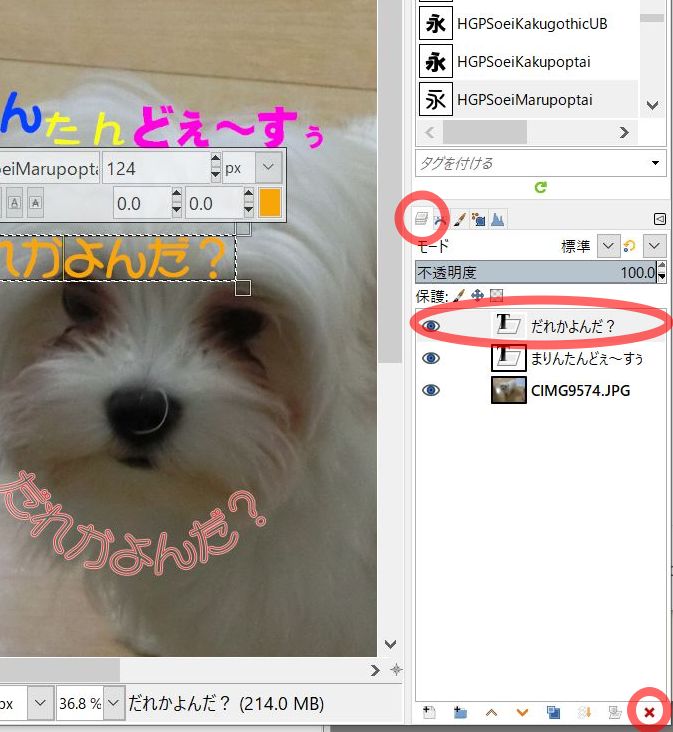Adjust the 不透明度 opacity slider
The width and height of the screenshot is (673, 732).
[x=536, y=272]
